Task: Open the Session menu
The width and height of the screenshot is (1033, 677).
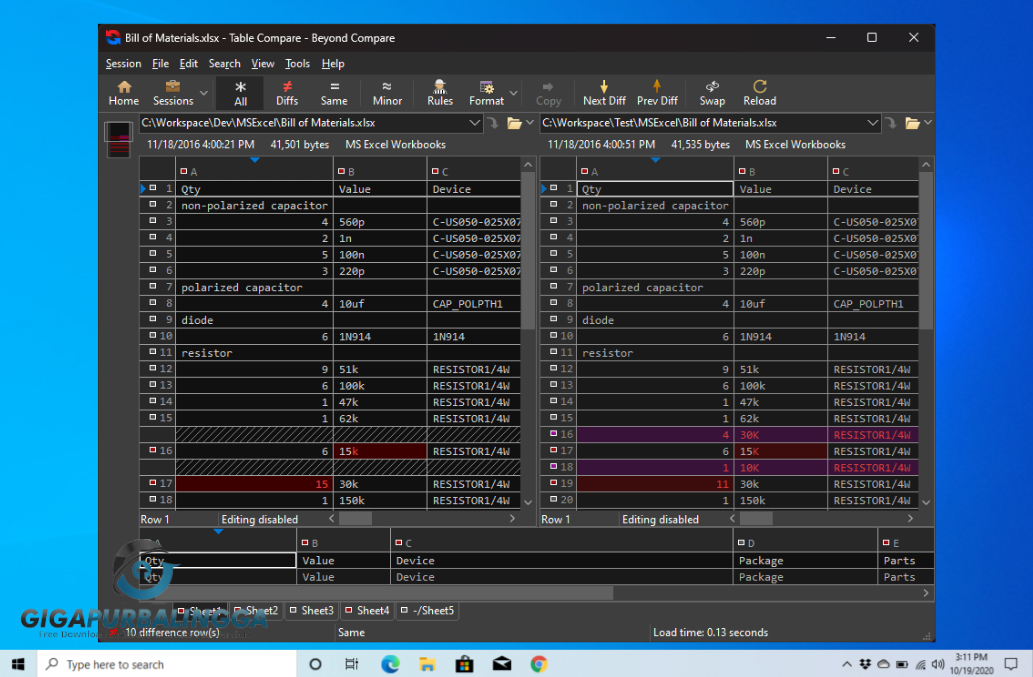Action: click(x=124, y=64)
